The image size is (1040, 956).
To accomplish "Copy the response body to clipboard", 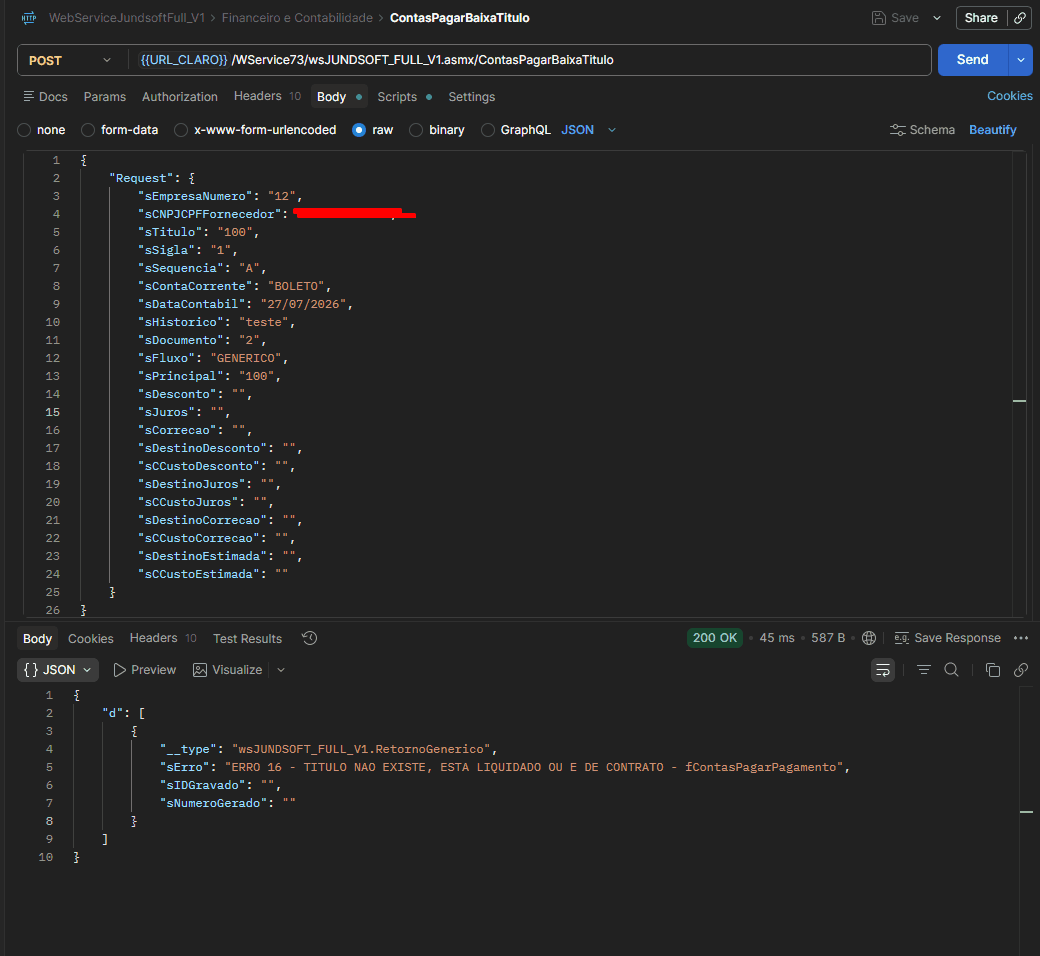I will pyautogui.click(x=993, y=670).
